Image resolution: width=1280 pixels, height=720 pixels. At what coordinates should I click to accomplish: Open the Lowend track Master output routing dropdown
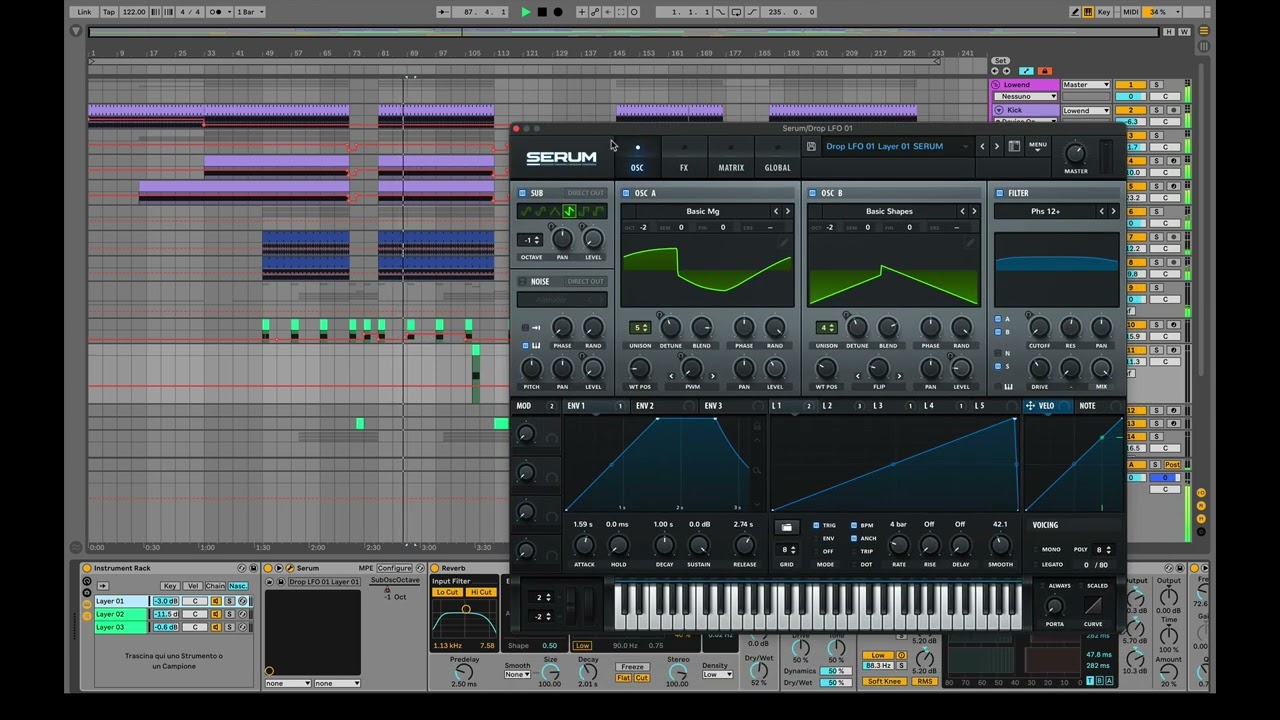point(1086,85)
